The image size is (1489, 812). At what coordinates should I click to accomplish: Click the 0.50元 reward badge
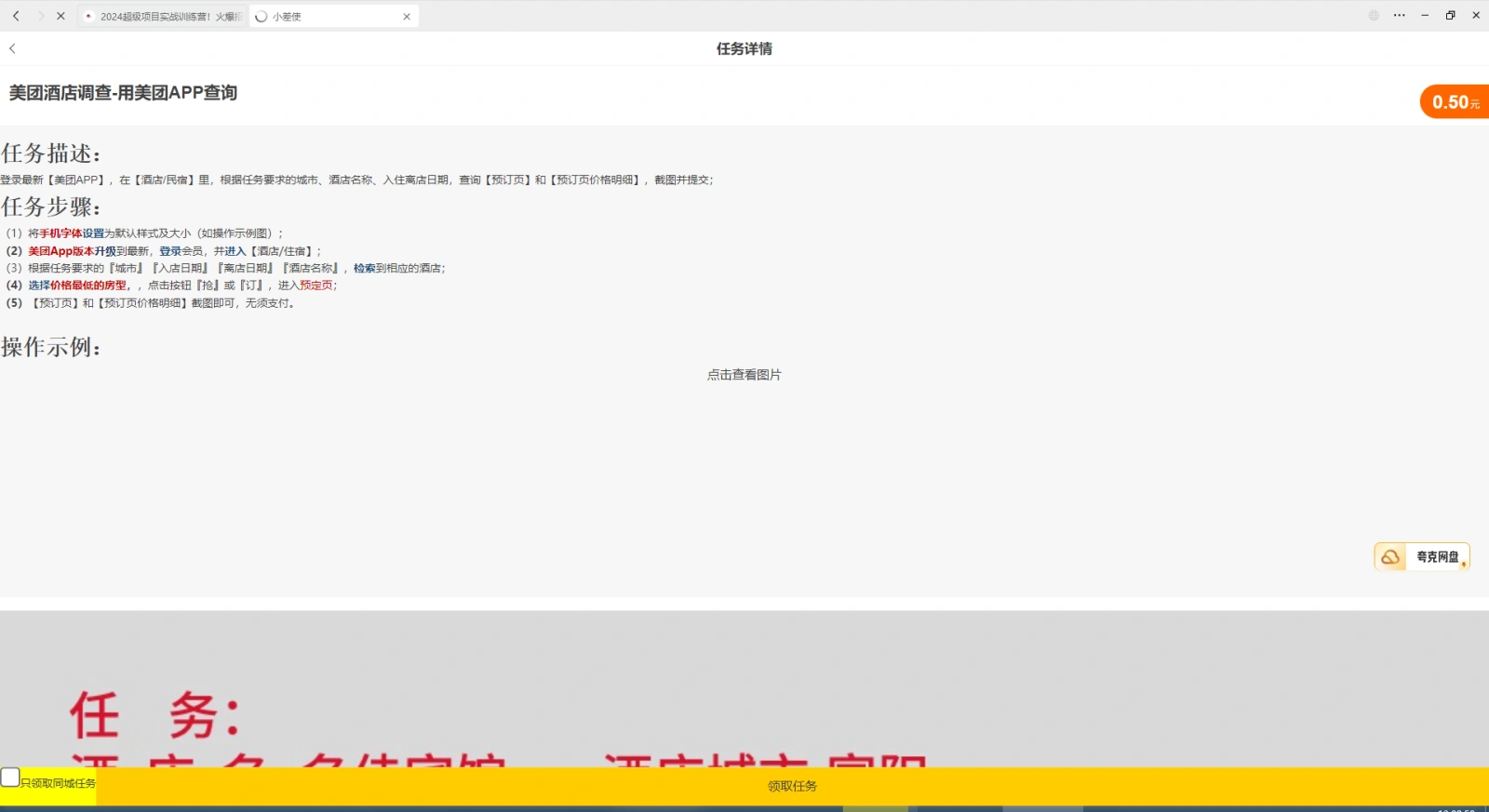point(1455,102)
